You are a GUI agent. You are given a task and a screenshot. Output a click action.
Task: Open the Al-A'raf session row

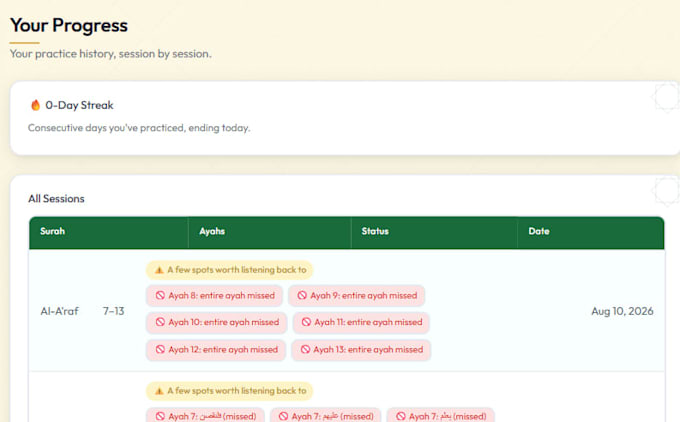347,311
